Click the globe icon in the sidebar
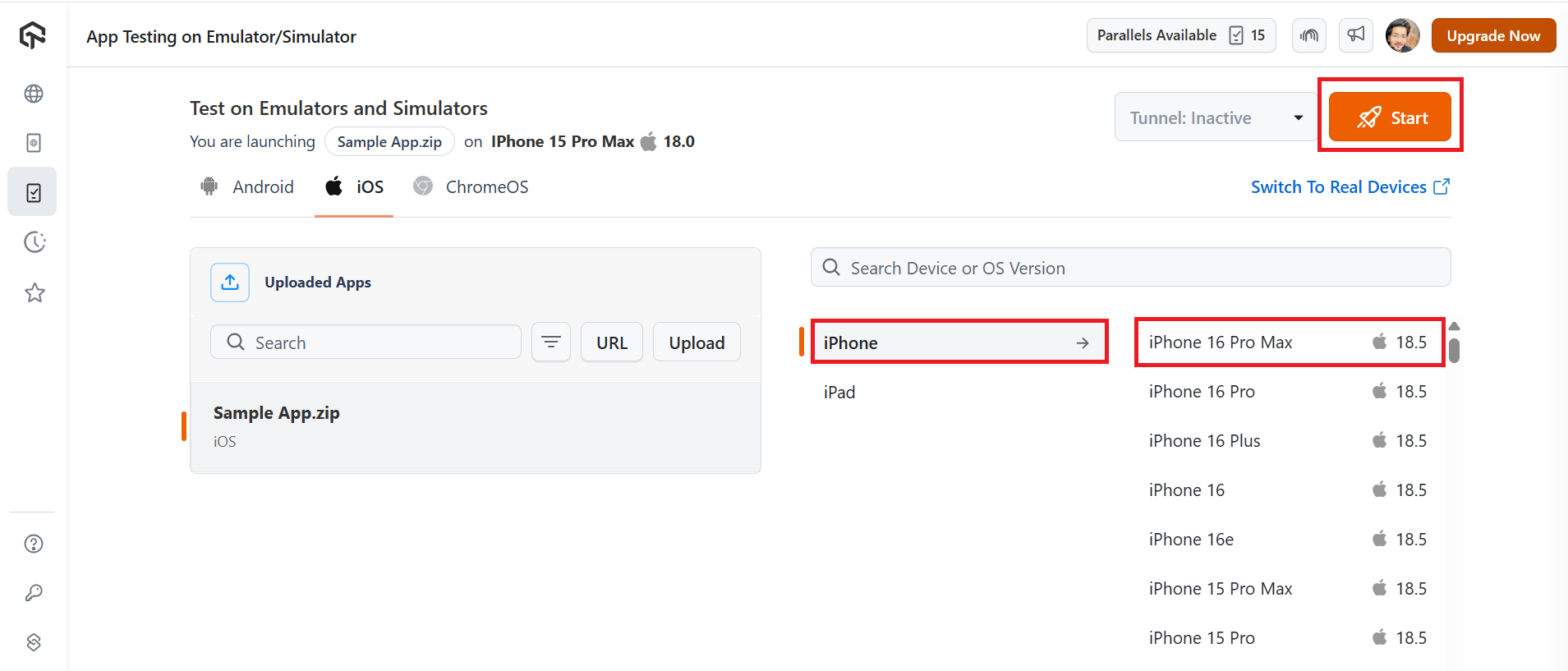1568x671 pixels. click(34, 94)
